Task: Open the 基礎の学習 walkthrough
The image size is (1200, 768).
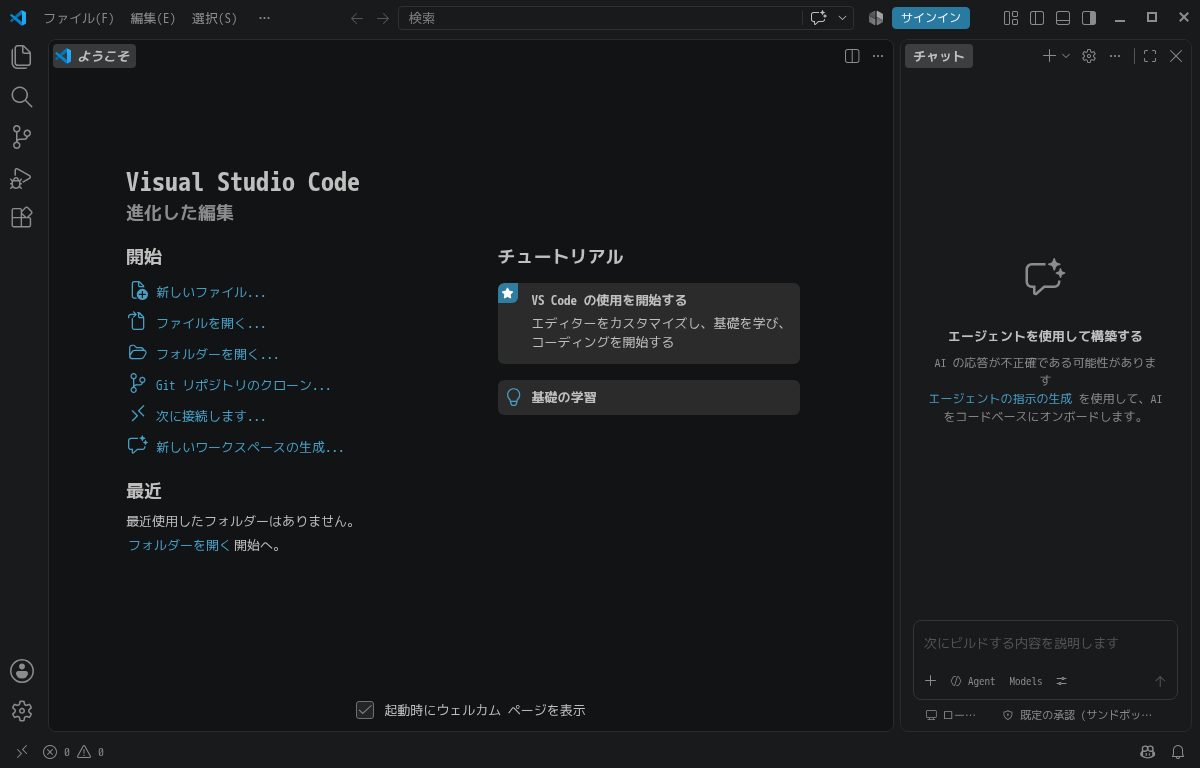Action: tap(649, 397)
